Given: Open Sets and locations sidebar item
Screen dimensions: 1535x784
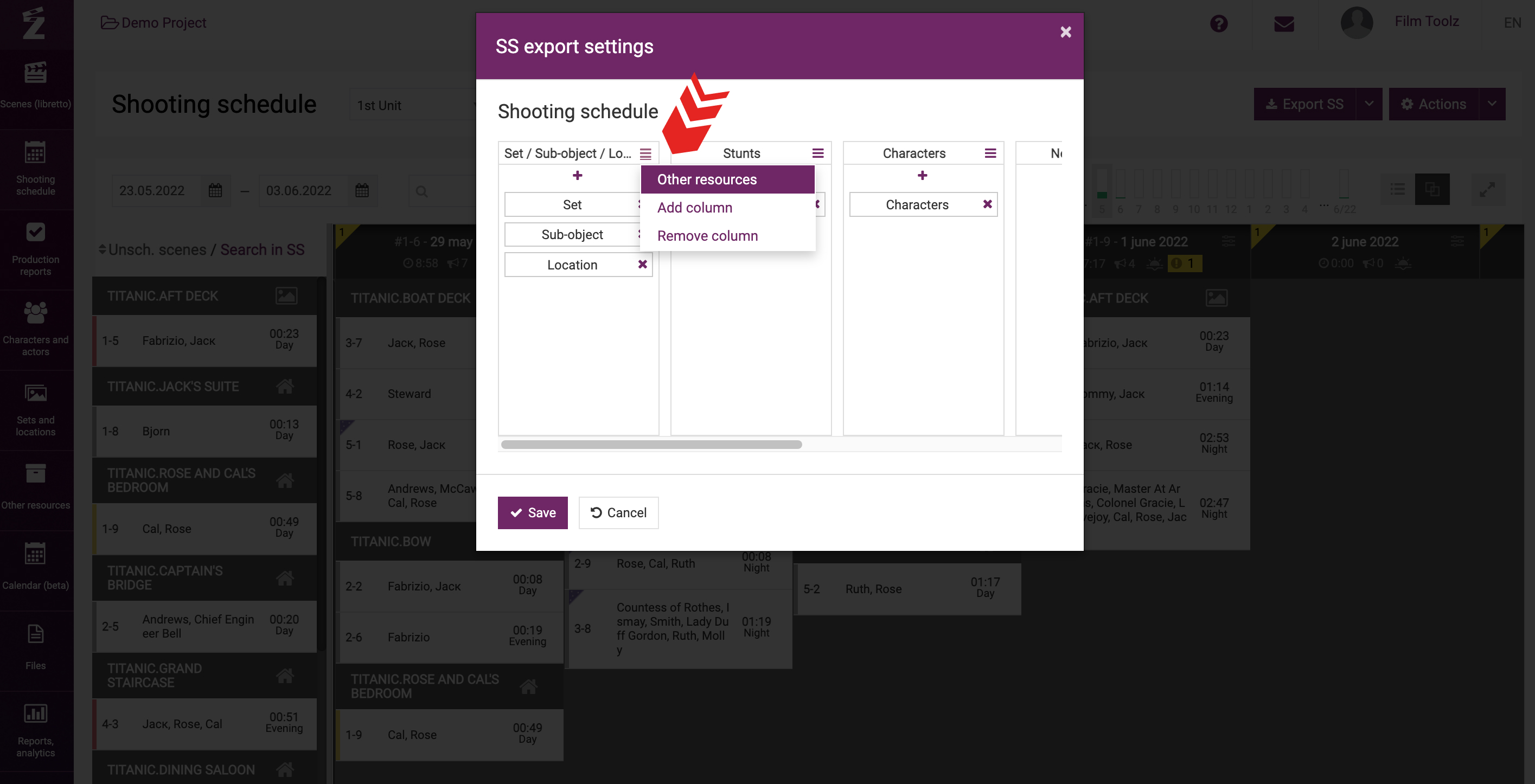Looking at the screenshot, I should click(x=36, y=410).
